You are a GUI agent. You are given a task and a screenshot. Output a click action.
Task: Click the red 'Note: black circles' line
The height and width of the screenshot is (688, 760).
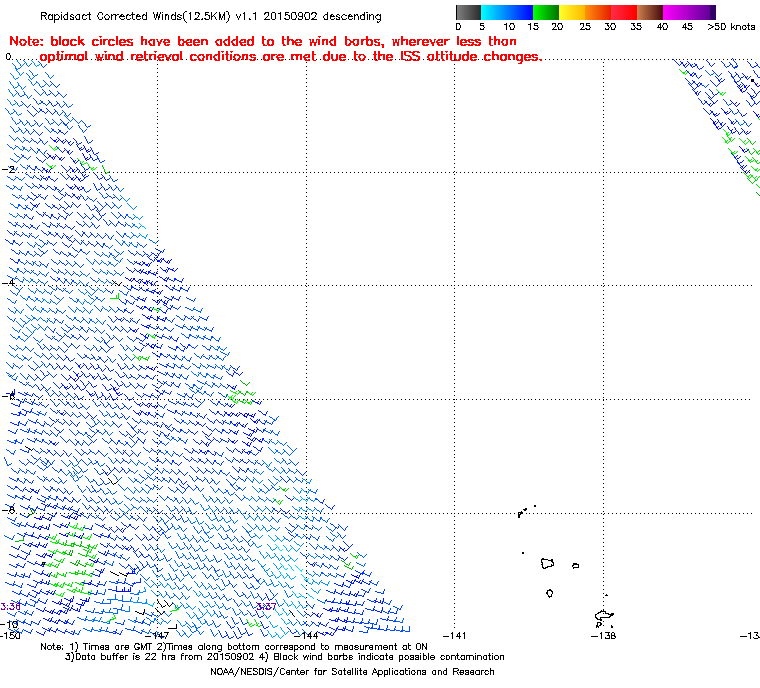(x=263, y=41)
